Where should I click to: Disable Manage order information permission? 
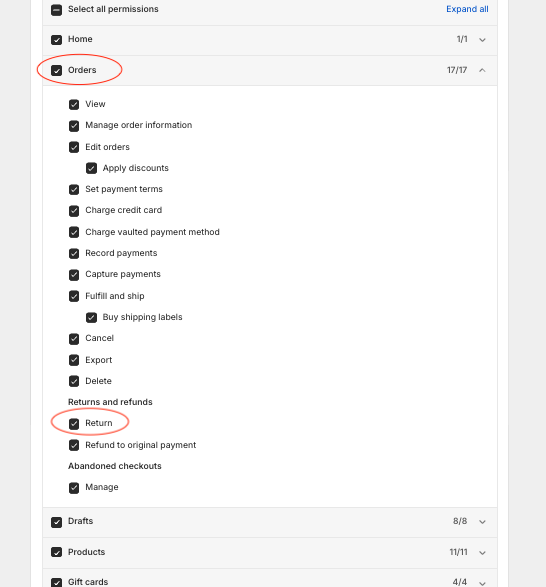(74, 126)
